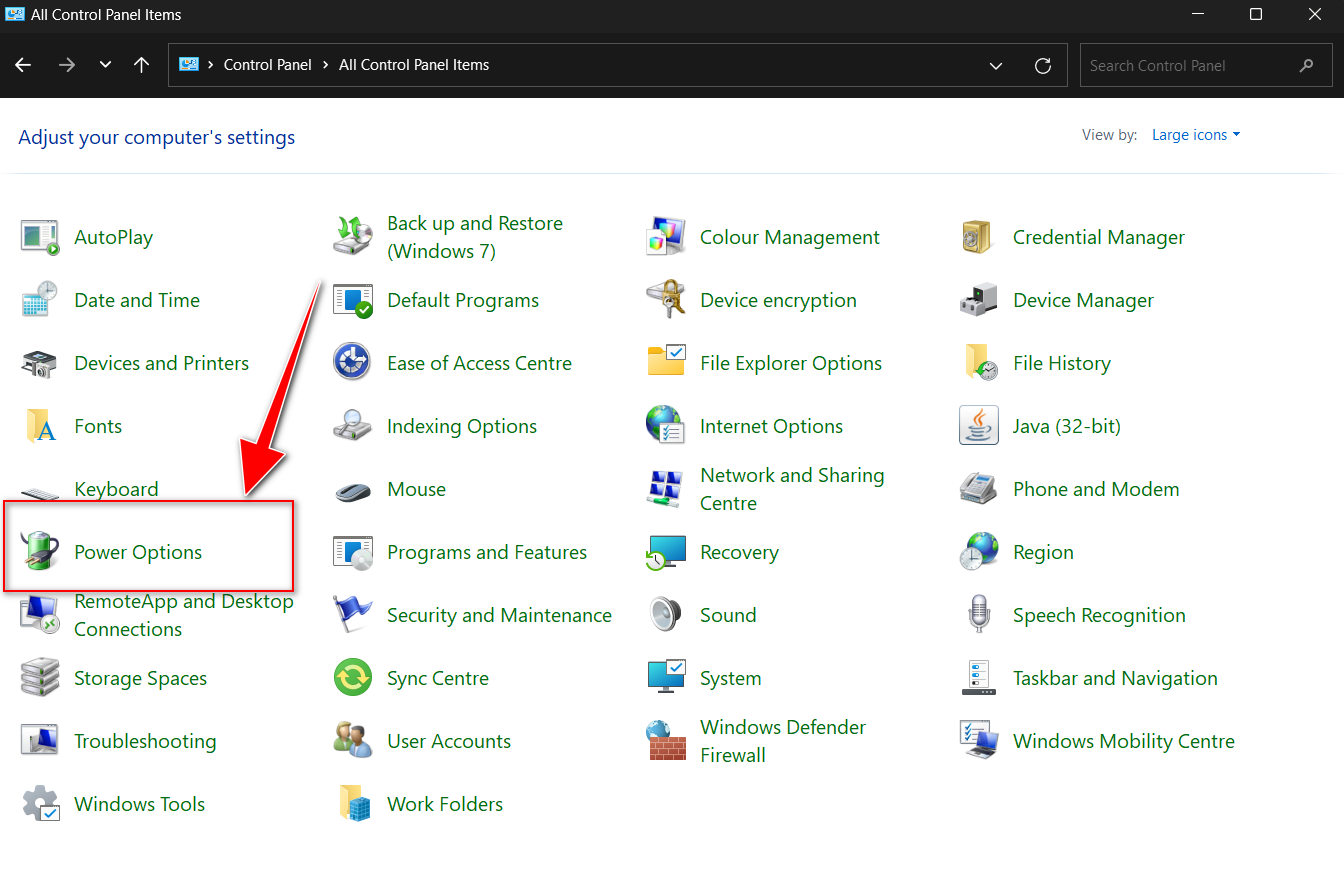The height and width of the screenshot is (892, 1344).
Task: Select the Mouse icon
Action: [353, 490]
